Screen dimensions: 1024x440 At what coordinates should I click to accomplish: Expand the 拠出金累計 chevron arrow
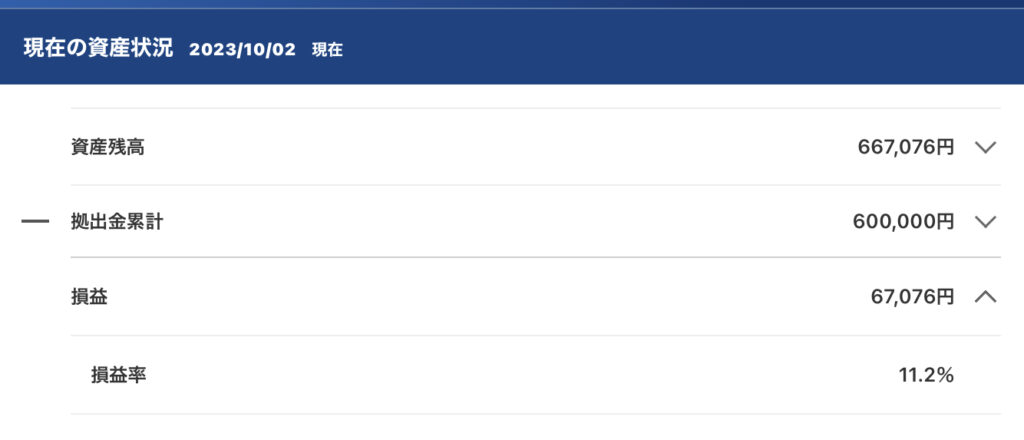coord(985,222)
